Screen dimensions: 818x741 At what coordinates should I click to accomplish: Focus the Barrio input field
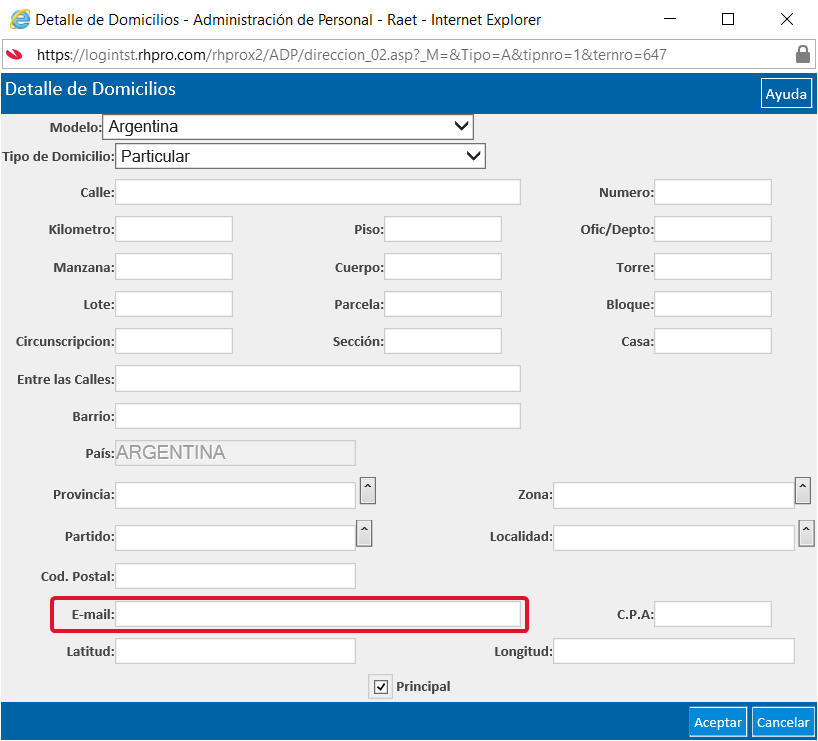point(318,416)
